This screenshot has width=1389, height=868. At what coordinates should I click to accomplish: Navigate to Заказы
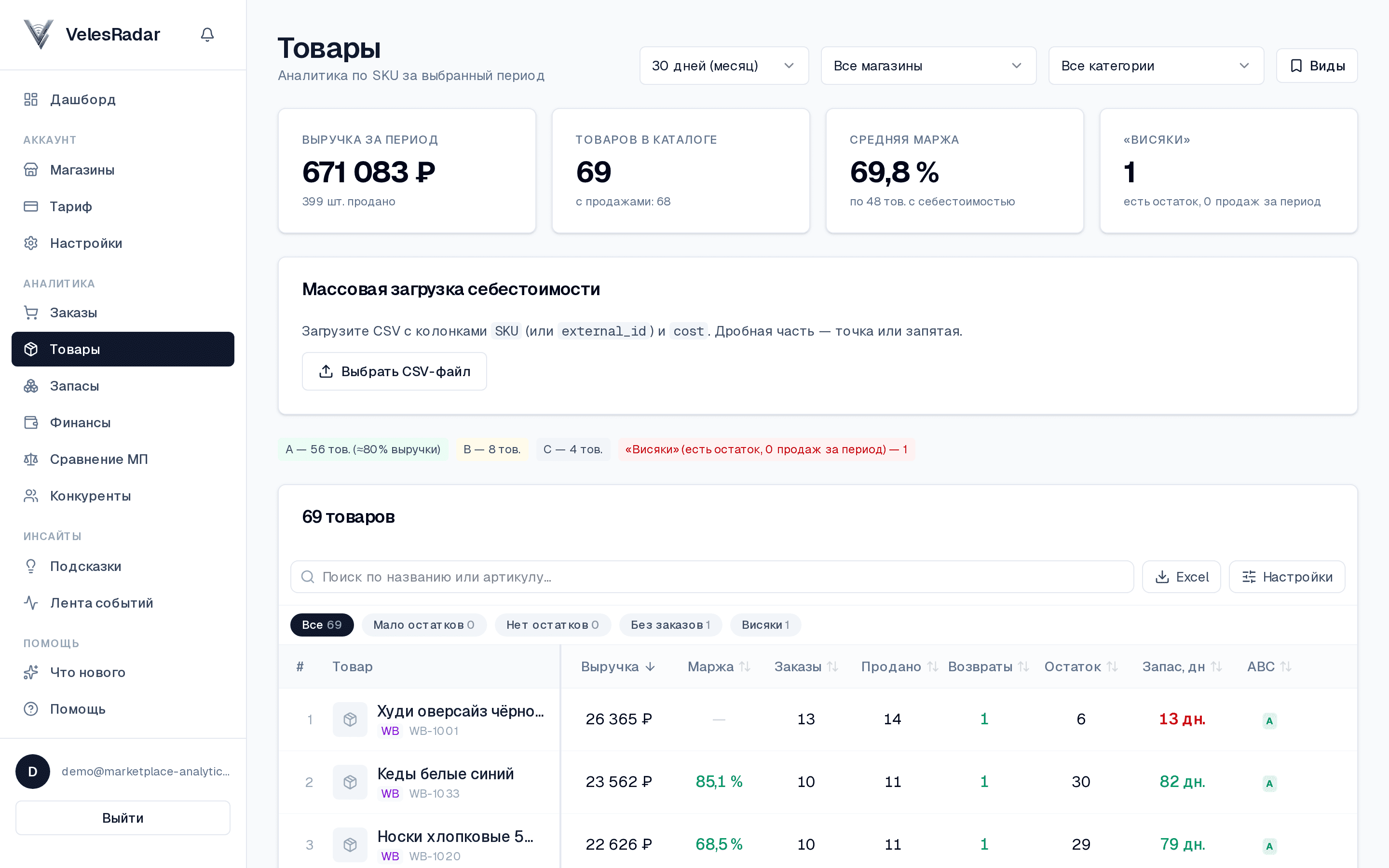point(123,313)
